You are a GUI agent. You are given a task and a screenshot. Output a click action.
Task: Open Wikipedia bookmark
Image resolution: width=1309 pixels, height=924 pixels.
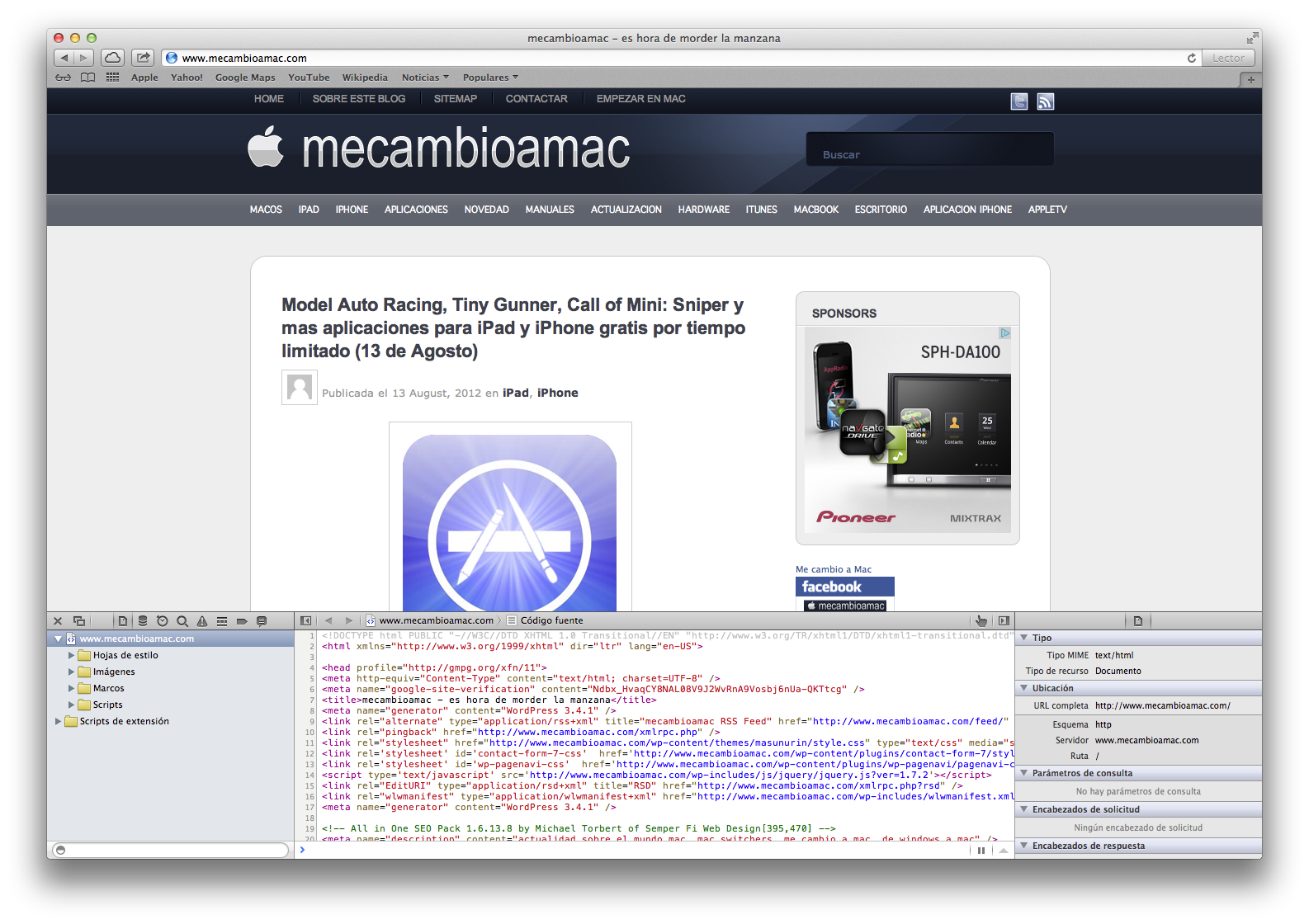(365, 78)
